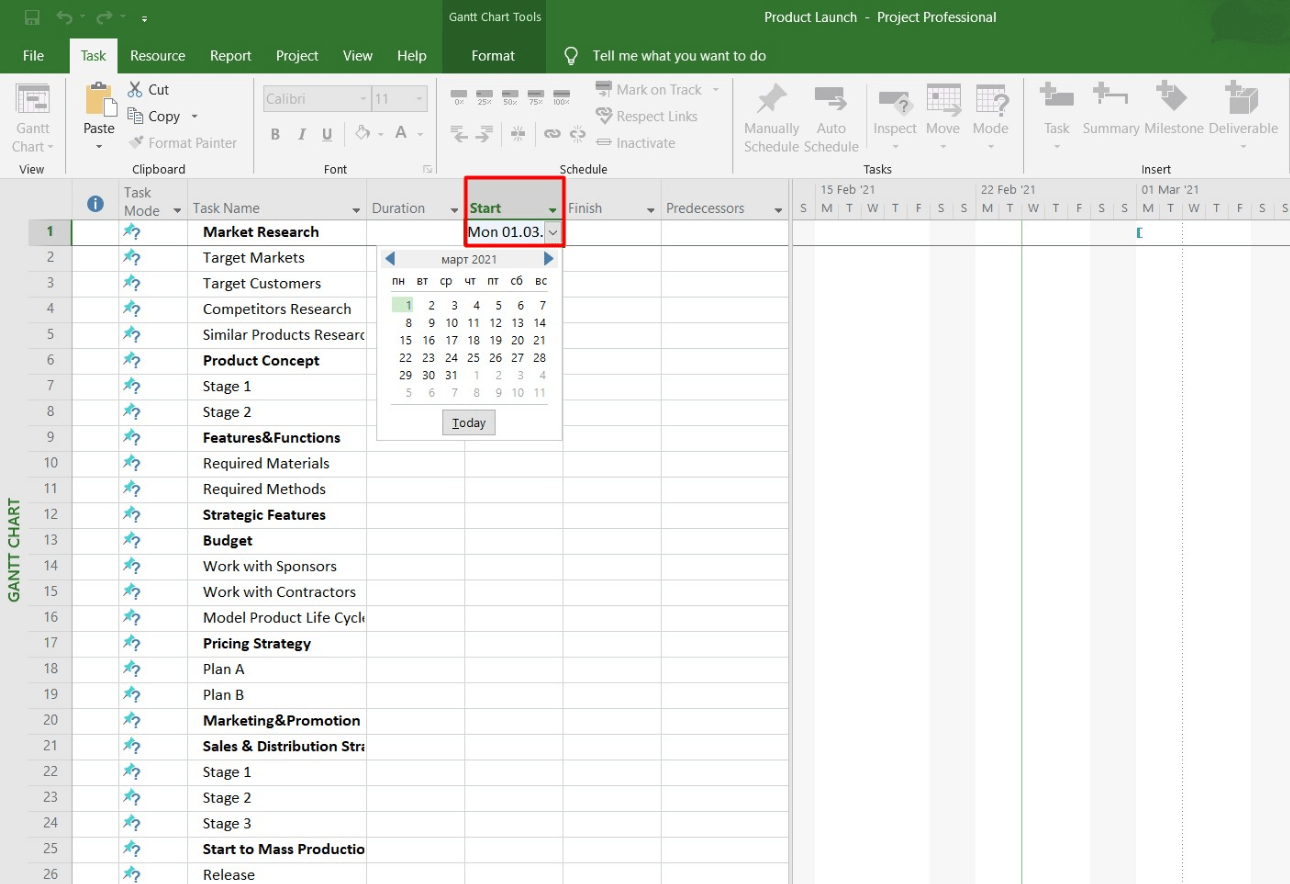Mark task 100% complete

coord(561,96)
